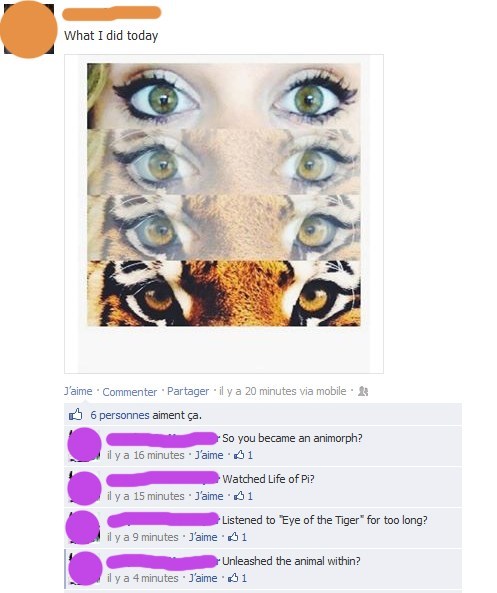The image size is (497, 593).
Task: Click Commenter under the post
Action: coord(129,392)
